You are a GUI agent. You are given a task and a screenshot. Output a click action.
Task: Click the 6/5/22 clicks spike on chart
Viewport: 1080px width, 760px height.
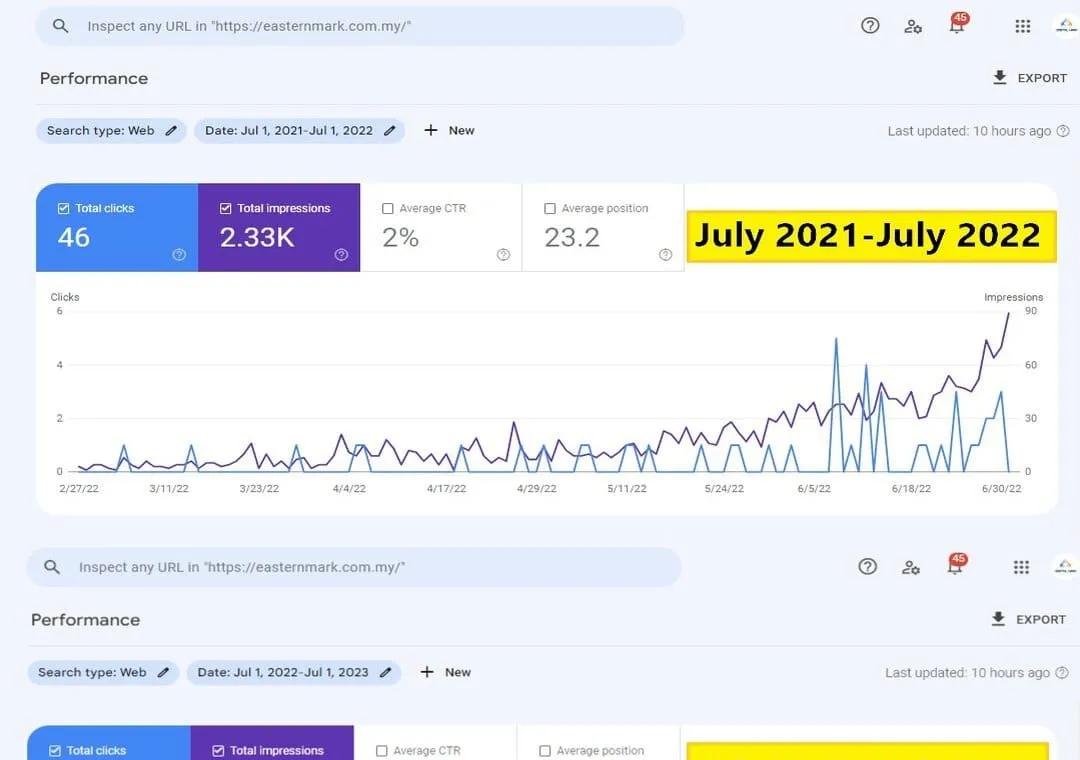pyautogui.click(x=836, y=340)
